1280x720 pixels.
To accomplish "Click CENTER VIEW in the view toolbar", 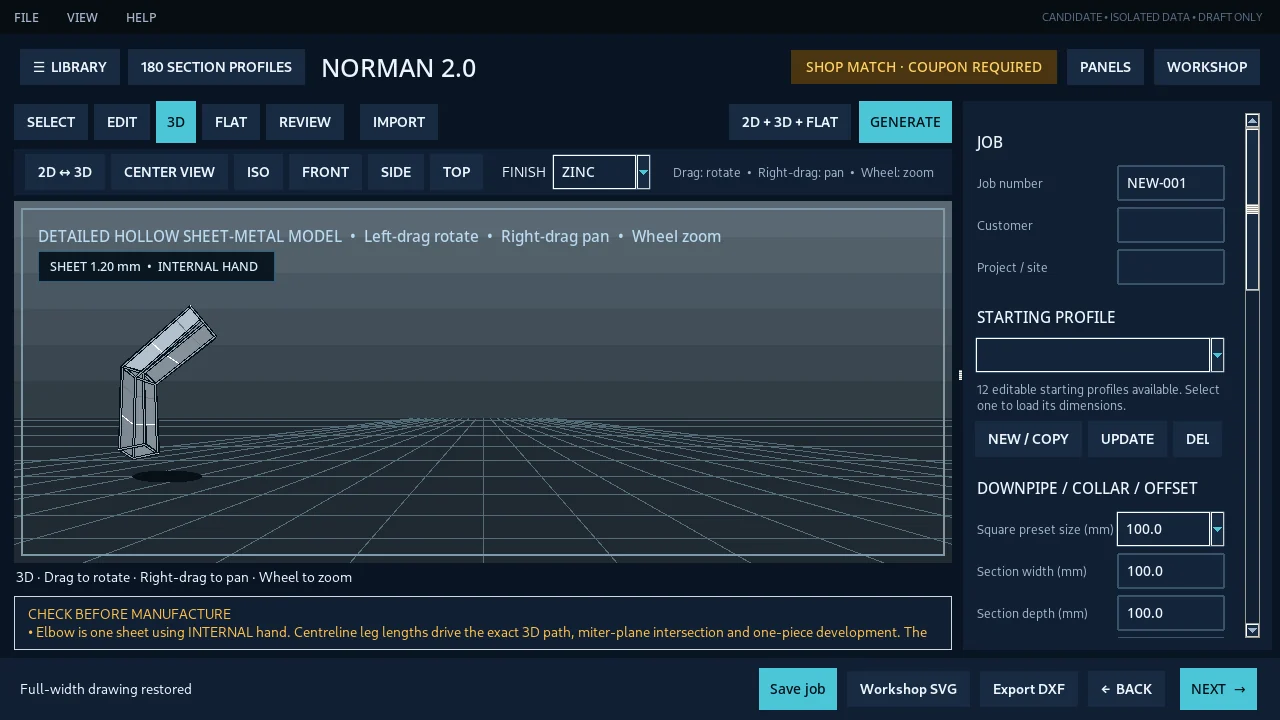I will 169,172.
